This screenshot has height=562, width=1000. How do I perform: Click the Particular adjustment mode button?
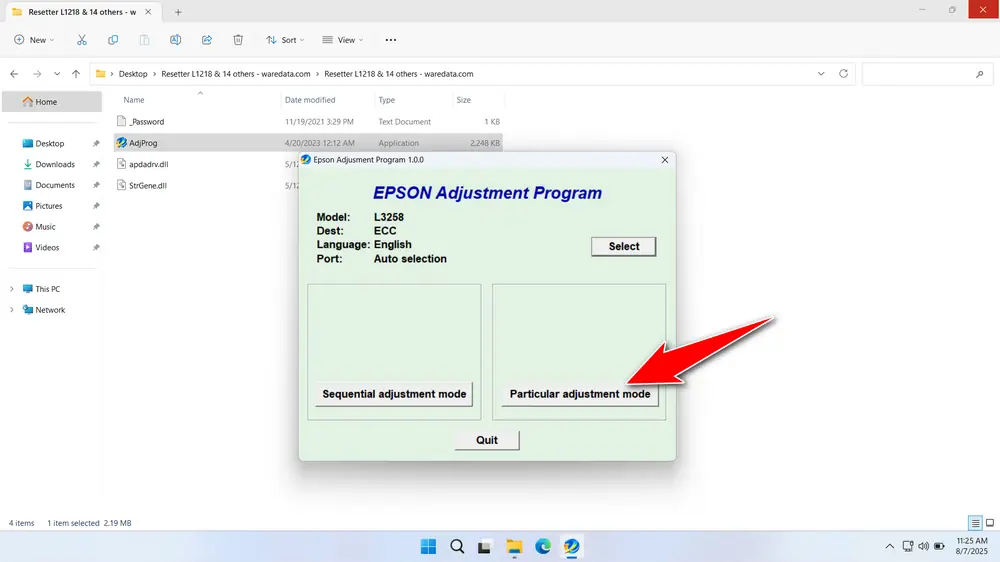(580, 394)
